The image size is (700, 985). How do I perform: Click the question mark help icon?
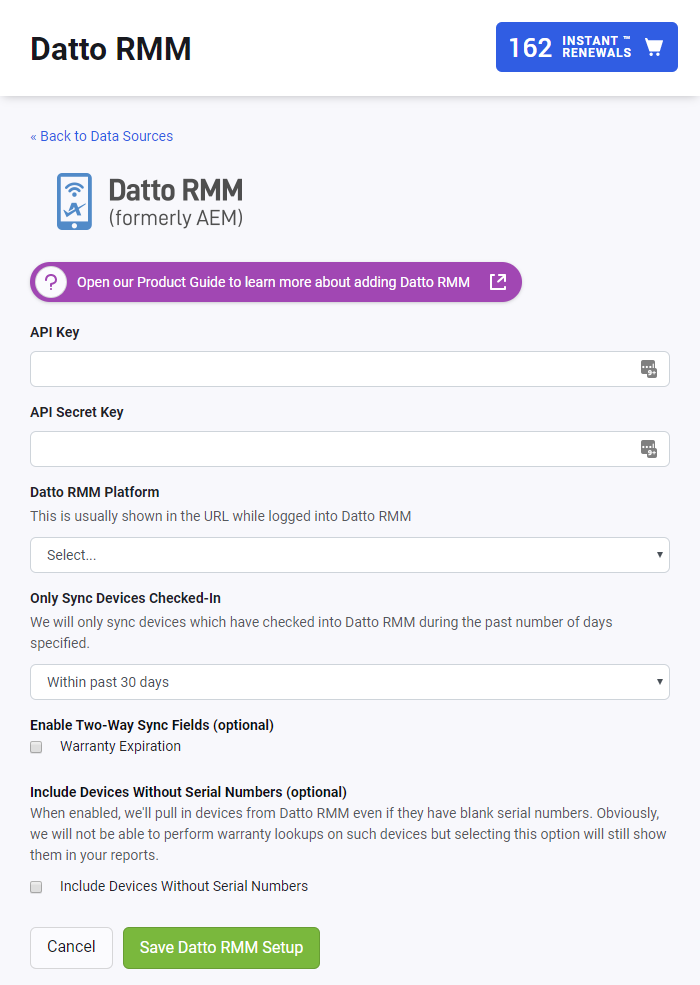point(51,282)
